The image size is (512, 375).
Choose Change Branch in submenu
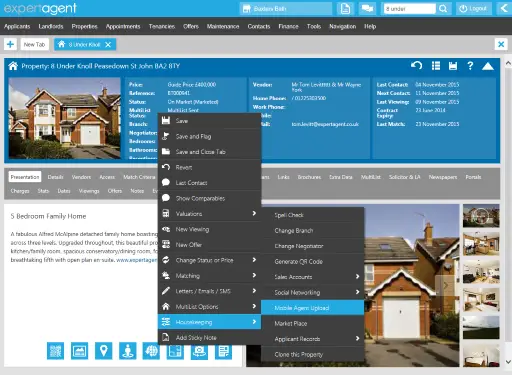(x=312, y=231)
